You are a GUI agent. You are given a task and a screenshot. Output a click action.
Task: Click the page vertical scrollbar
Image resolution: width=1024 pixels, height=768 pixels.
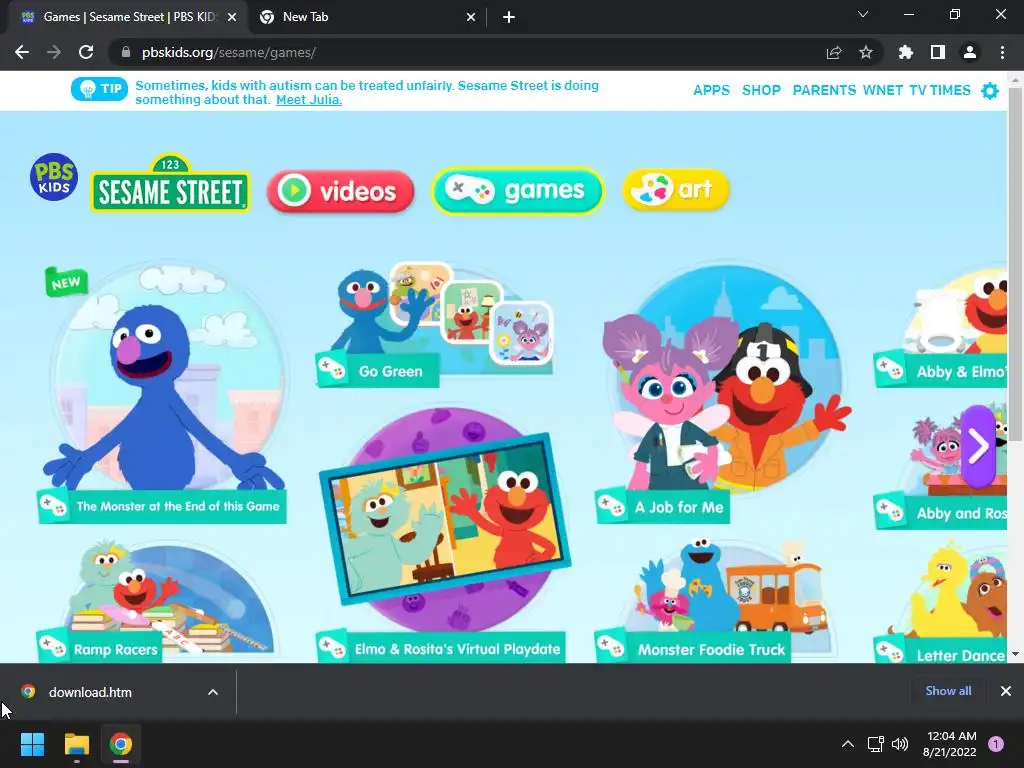tap(1015, 263)
